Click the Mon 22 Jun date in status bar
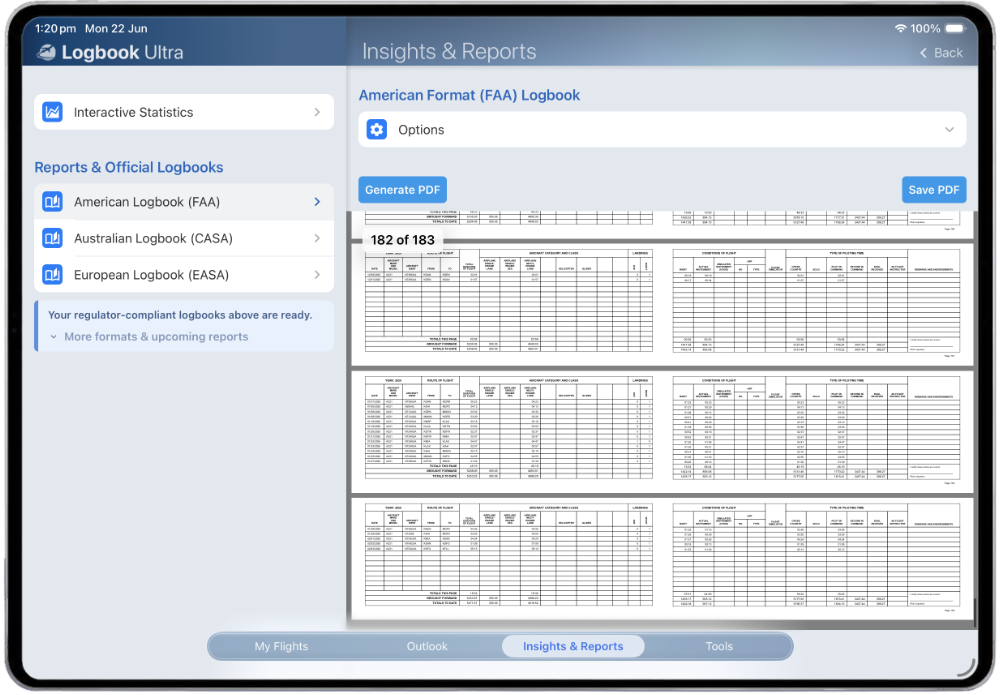Screen dimensions: 1000x695 tap(116, 29)
